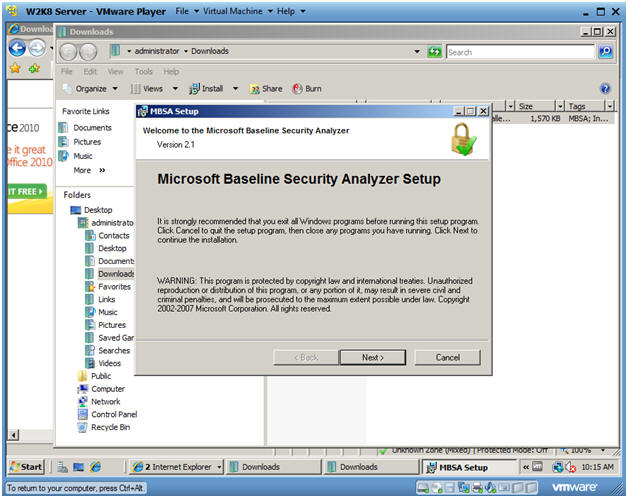Image resolution: width=628 pixels, height=498 pixels.
Task: Click the Control Panel icon in tree
Action: [x=83, y=415]
